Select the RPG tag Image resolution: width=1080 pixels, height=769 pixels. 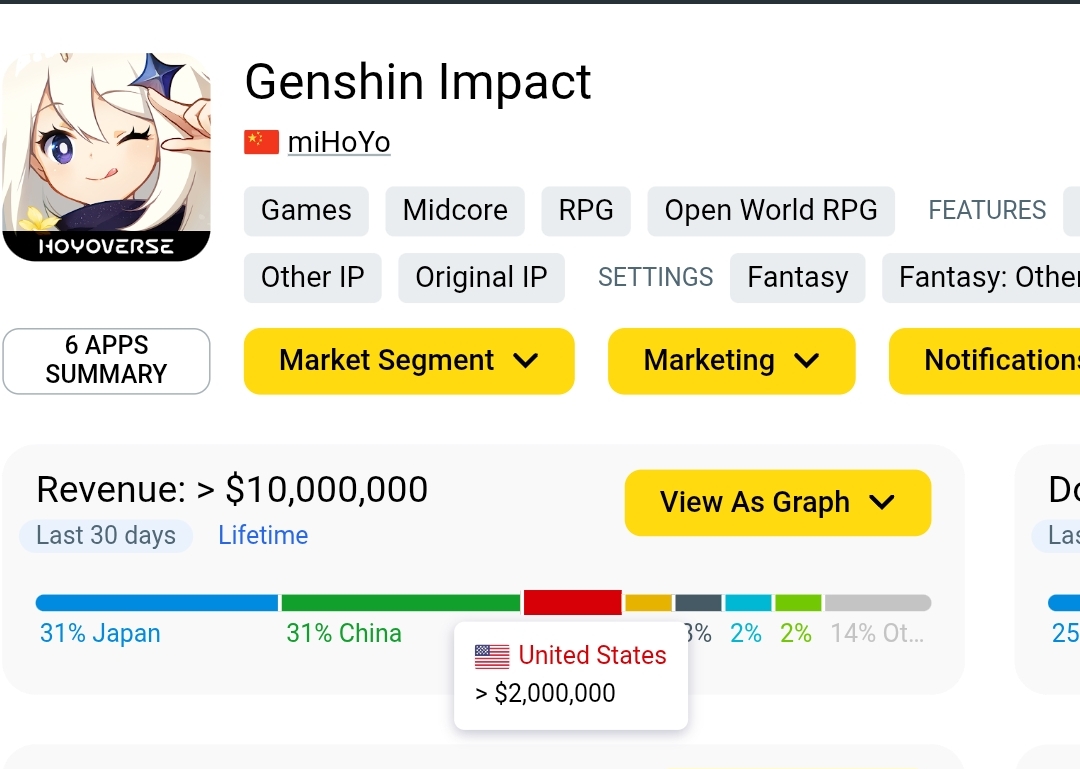586,211
